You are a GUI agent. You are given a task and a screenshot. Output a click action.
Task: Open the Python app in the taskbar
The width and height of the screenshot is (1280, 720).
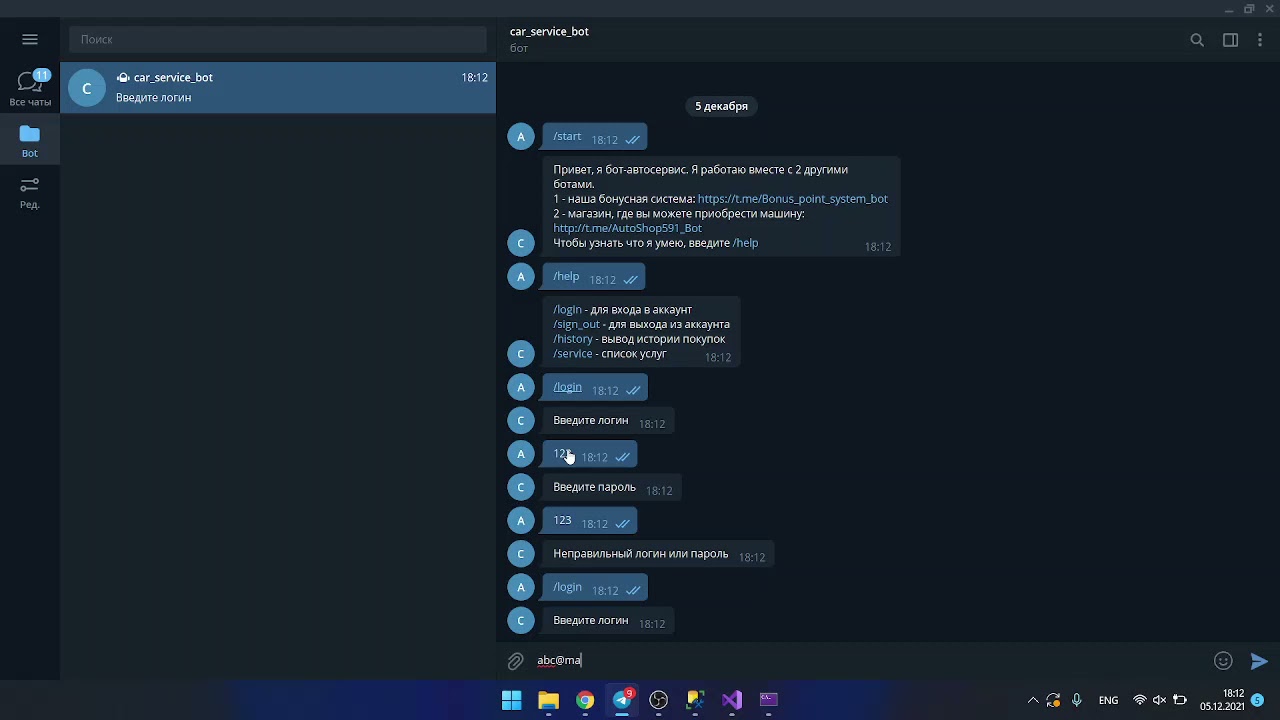point(695,700)
